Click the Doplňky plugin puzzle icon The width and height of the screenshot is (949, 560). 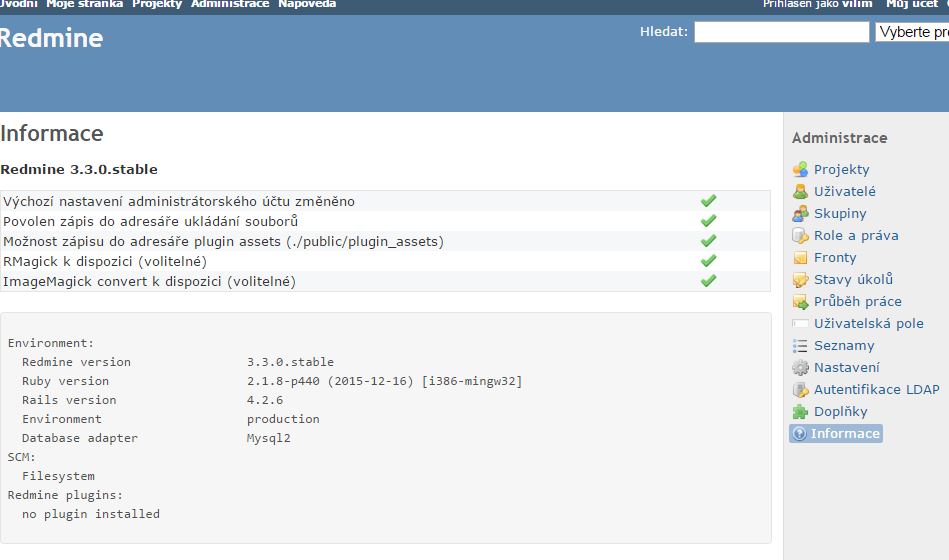pyautogui.click(x=800, y=412)
